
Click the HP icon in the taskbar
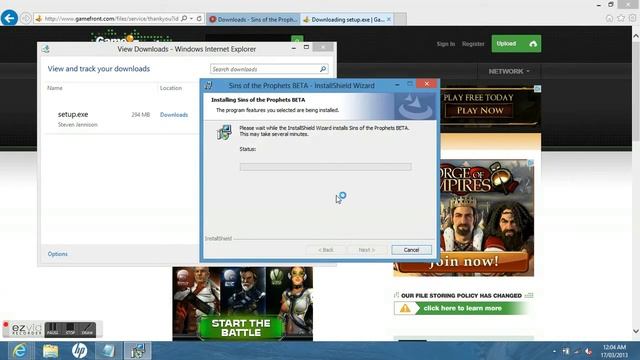coord(79,351)
